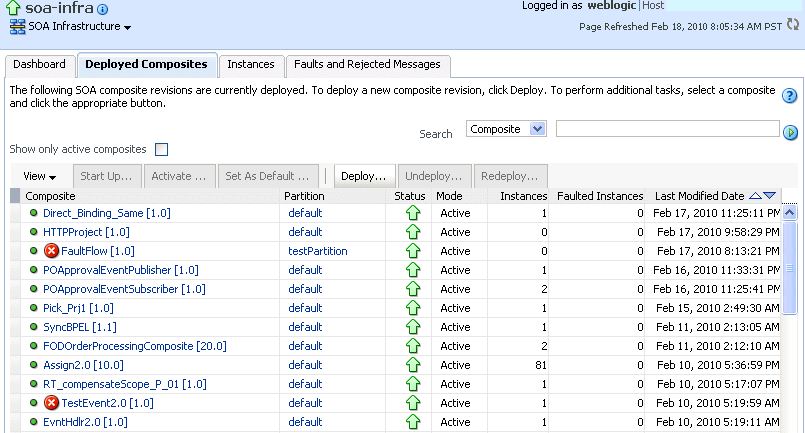The width and height of the screenshot is (805, 433).
Task: Open the Pick_Prj1 [1.0] composite link
Action: [79, 308]
